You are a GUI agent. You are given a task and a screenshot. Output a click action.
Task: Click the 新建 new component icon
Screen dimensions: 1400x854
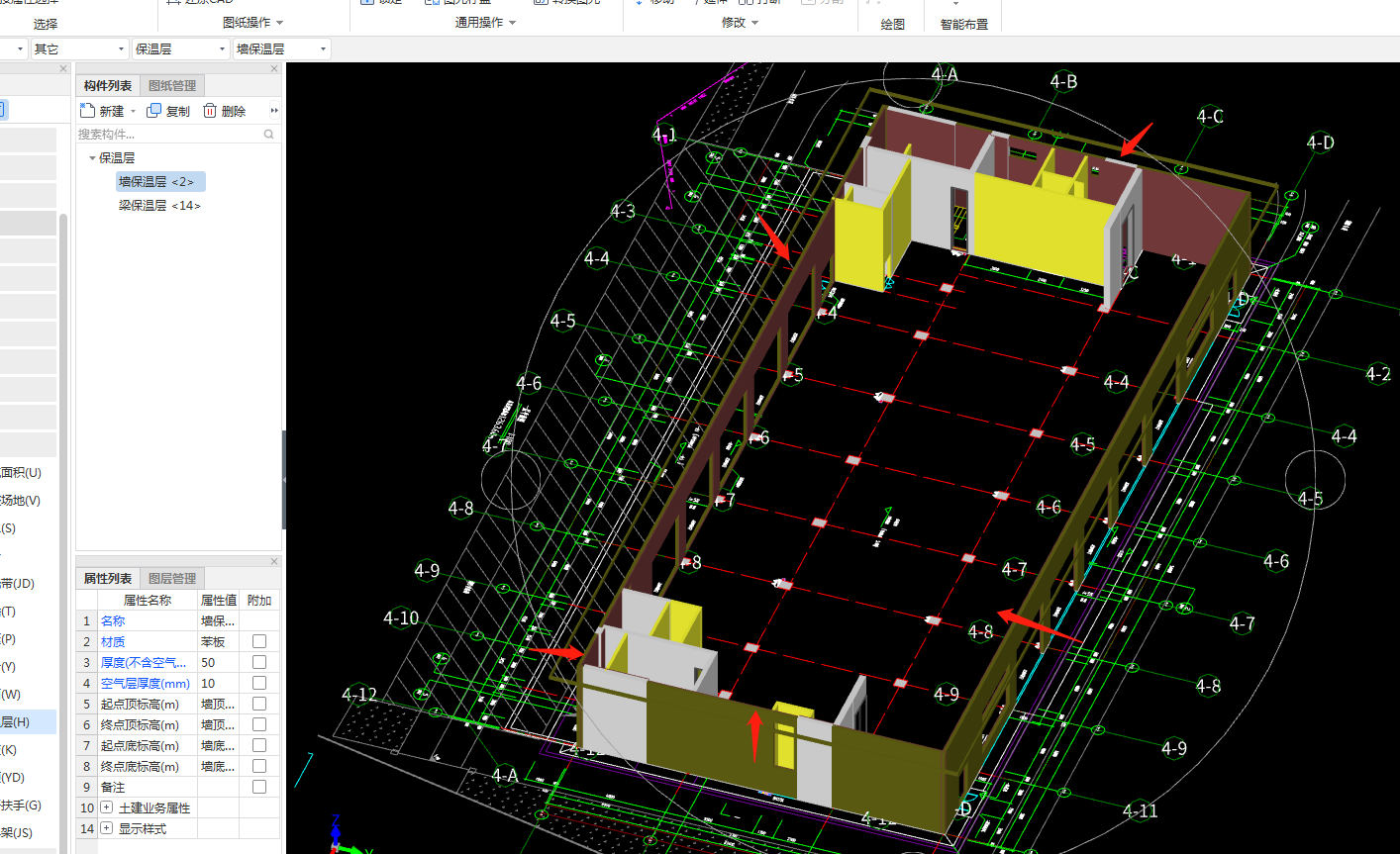coord(88,111)
